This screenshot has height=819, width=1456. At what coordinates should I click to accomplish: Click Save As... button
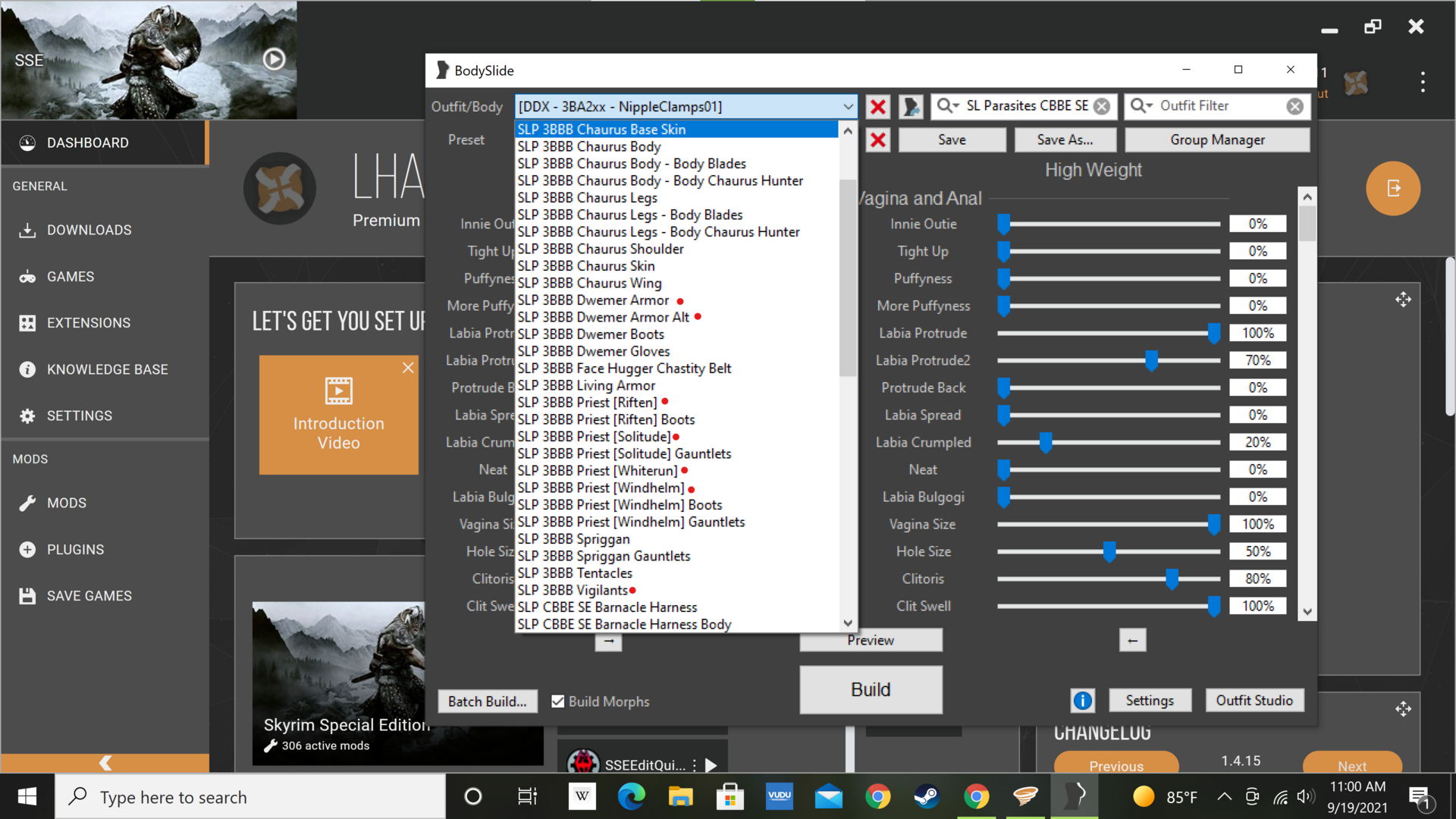tap(1065, 140)
